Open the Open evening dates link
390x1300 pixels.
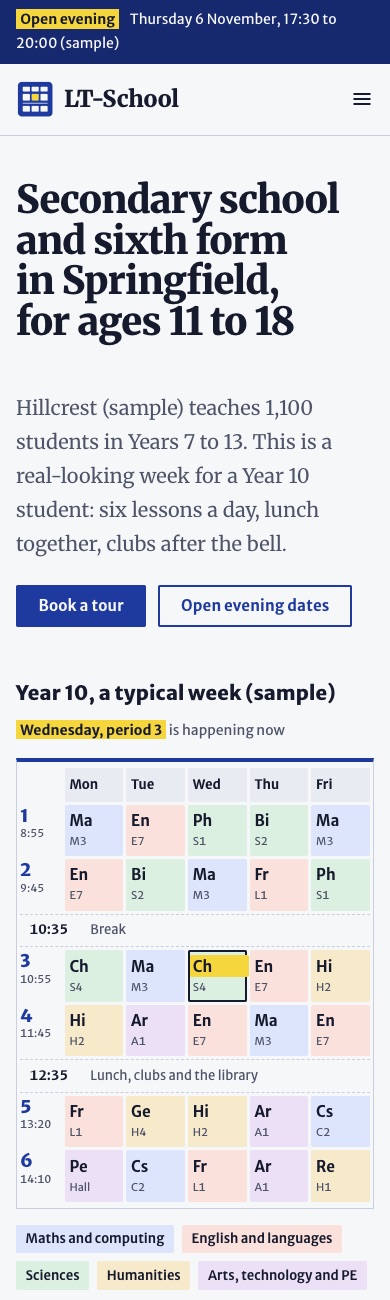pyautogui.click(x=255, y=606)
